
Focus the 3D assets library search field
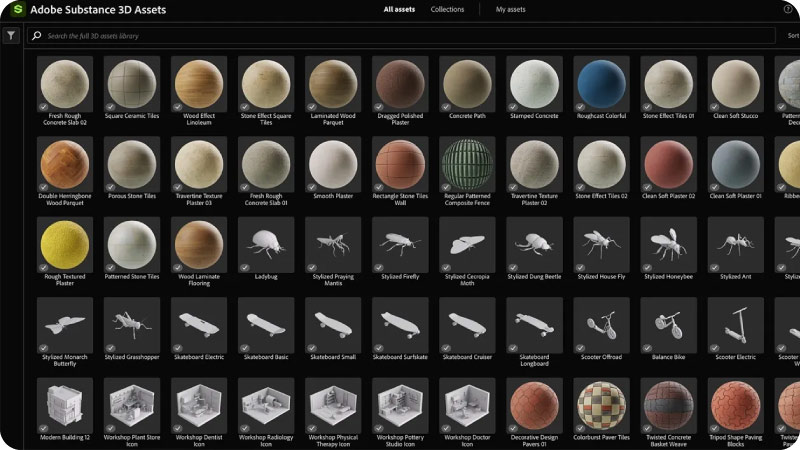click(x=401, y=36)
